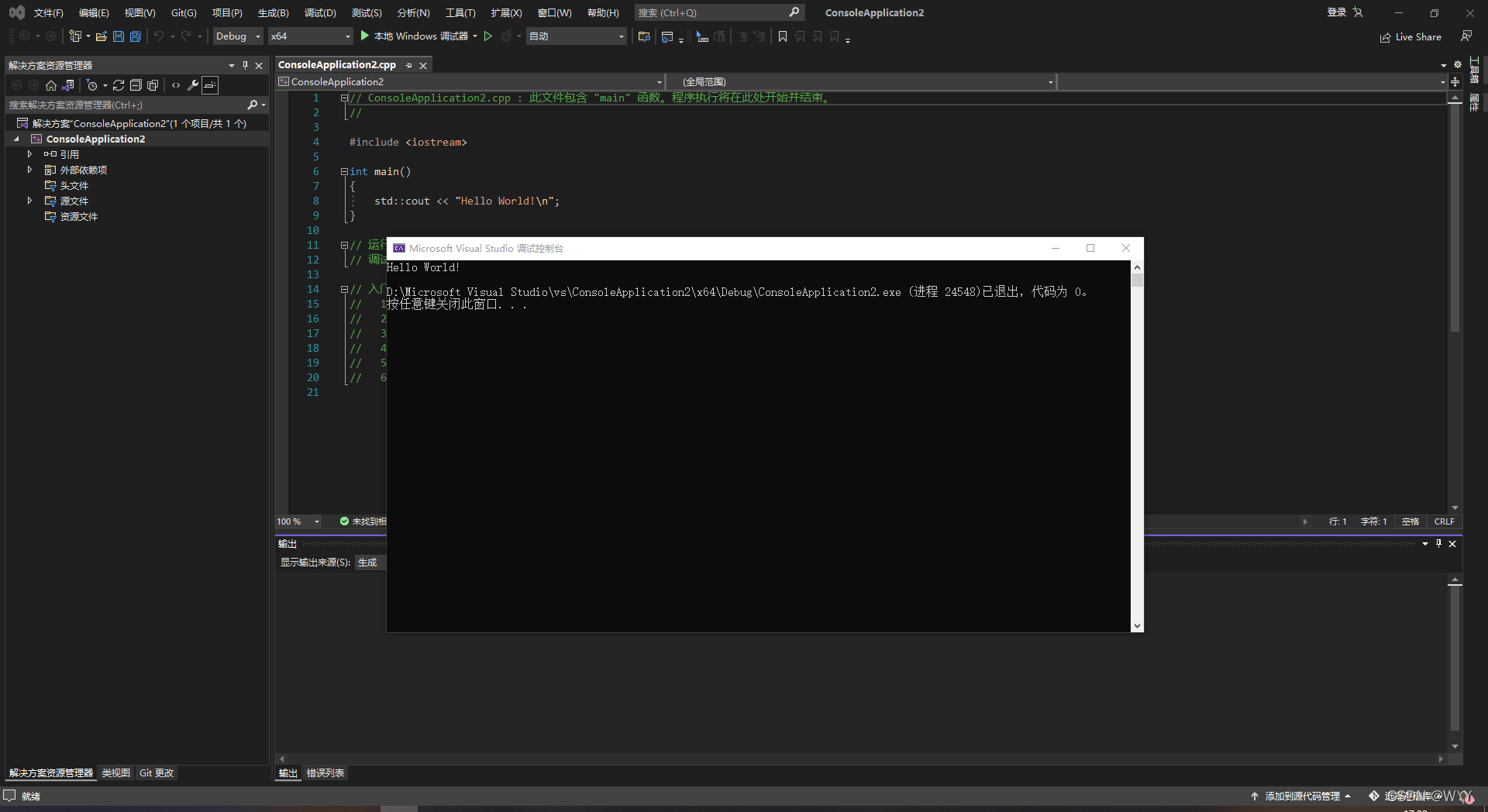Click the 登录 sign-in link
Screen dimensions: 1488x812
point(1336,12)
